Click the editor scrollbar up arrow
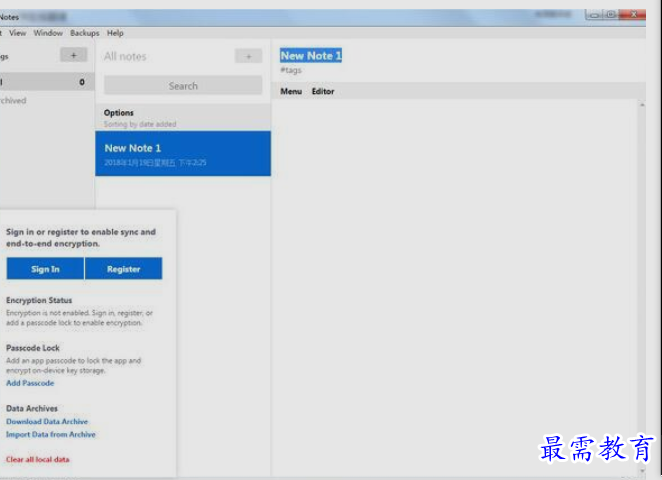The height and width of the screenshot is (480, 662). 642,105
